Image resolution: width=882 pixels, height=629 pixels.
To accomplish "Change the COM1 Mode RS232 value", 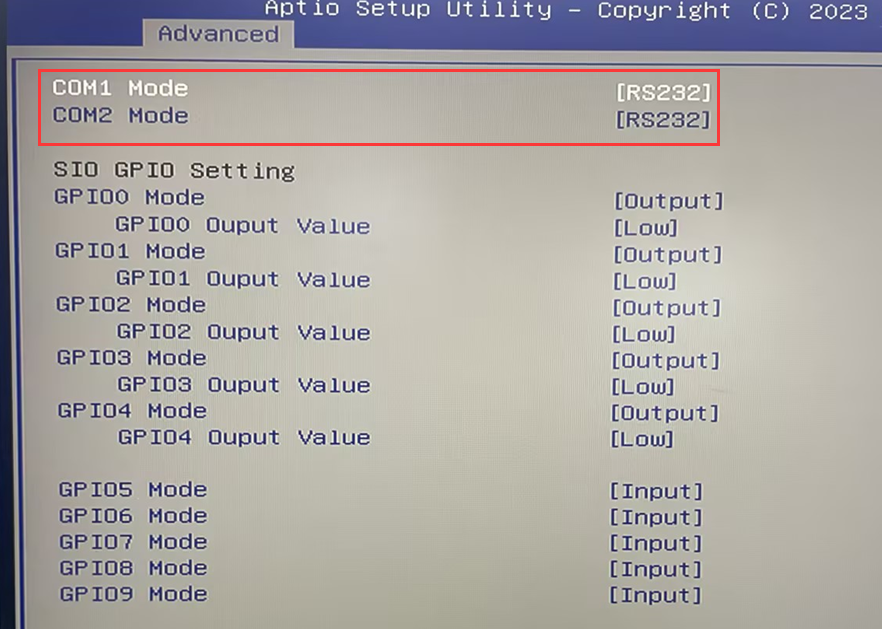I will pos(663,93).
